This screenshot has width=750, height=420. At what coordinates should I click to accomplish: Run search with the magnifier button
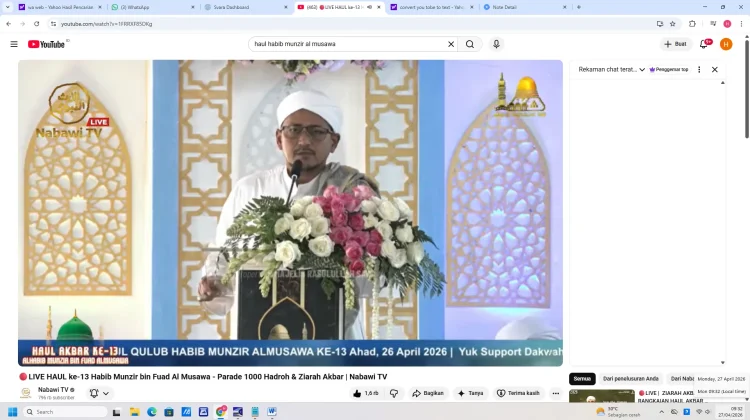470,44
